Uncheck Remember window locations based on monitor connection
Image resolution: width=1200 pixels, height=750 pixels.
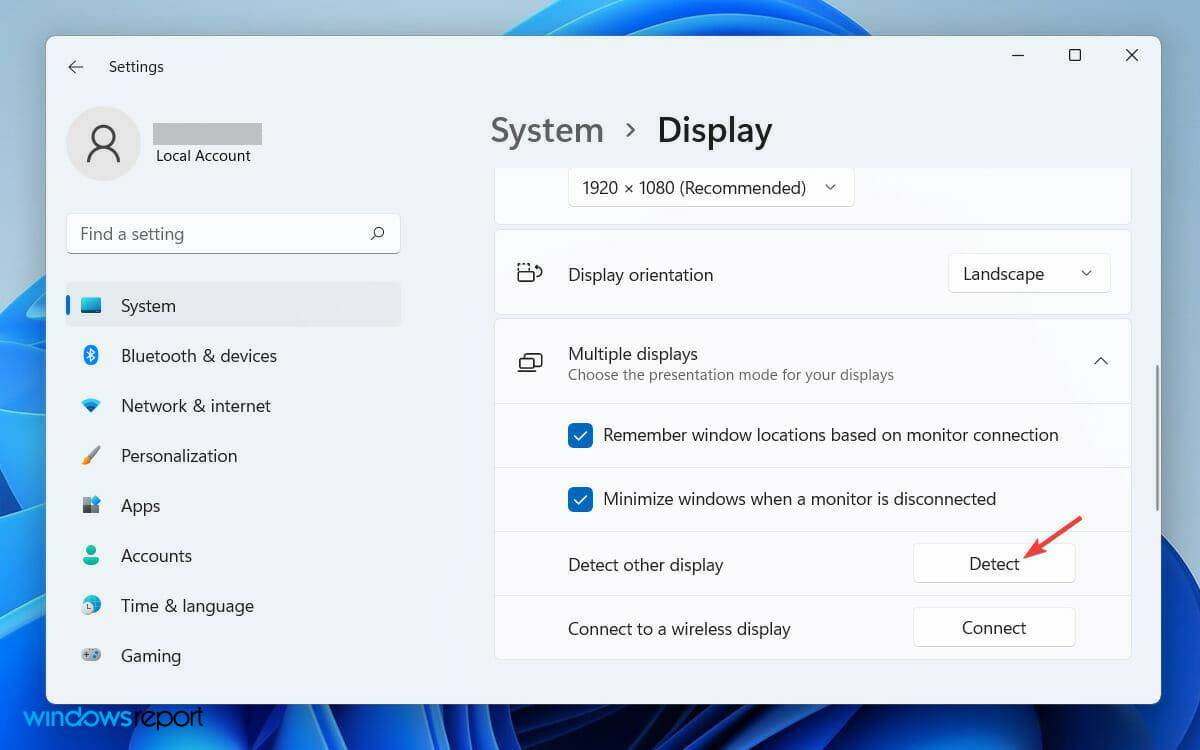click(580, 435)
